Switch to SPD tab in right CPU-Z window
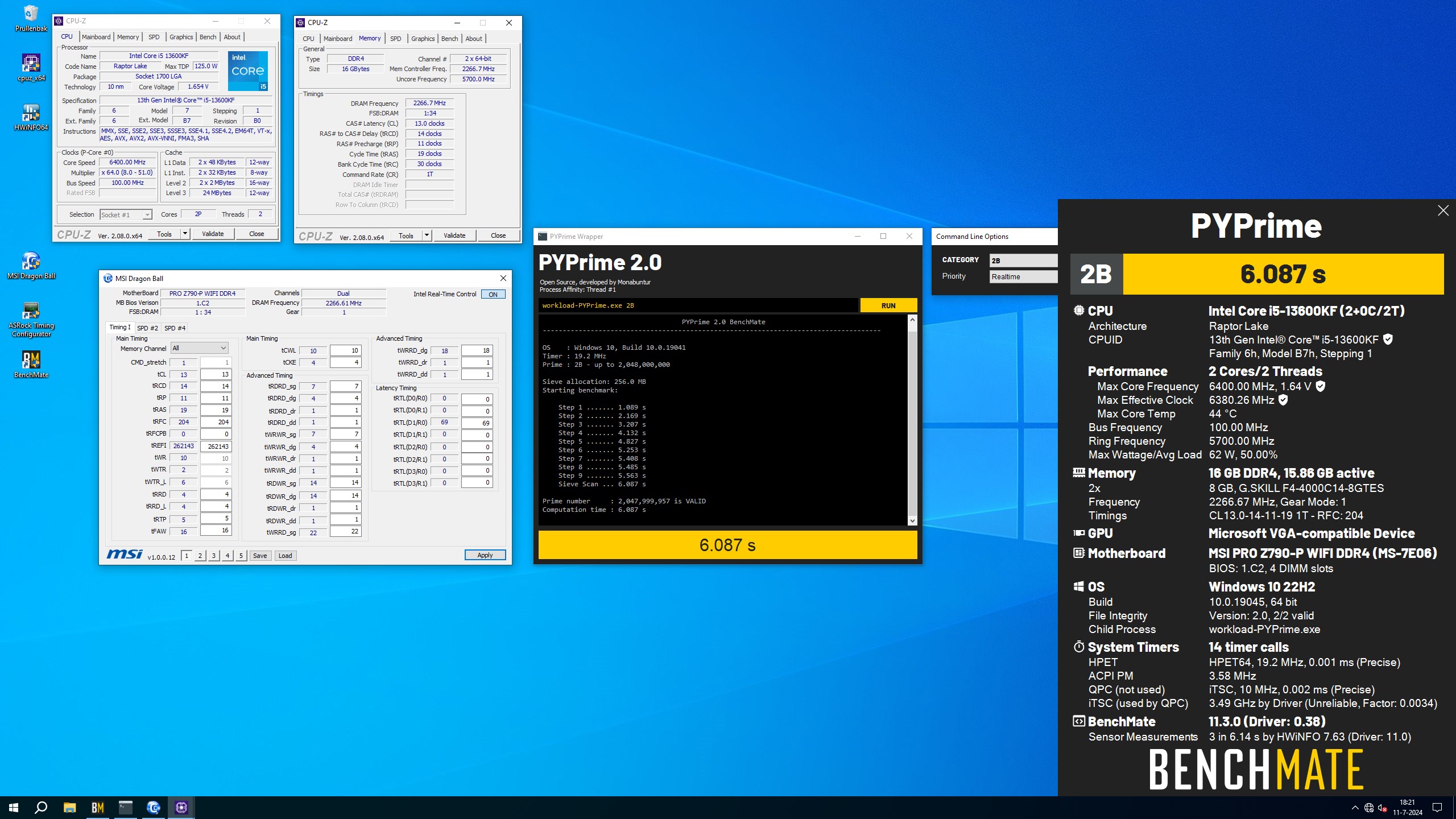 396,39
